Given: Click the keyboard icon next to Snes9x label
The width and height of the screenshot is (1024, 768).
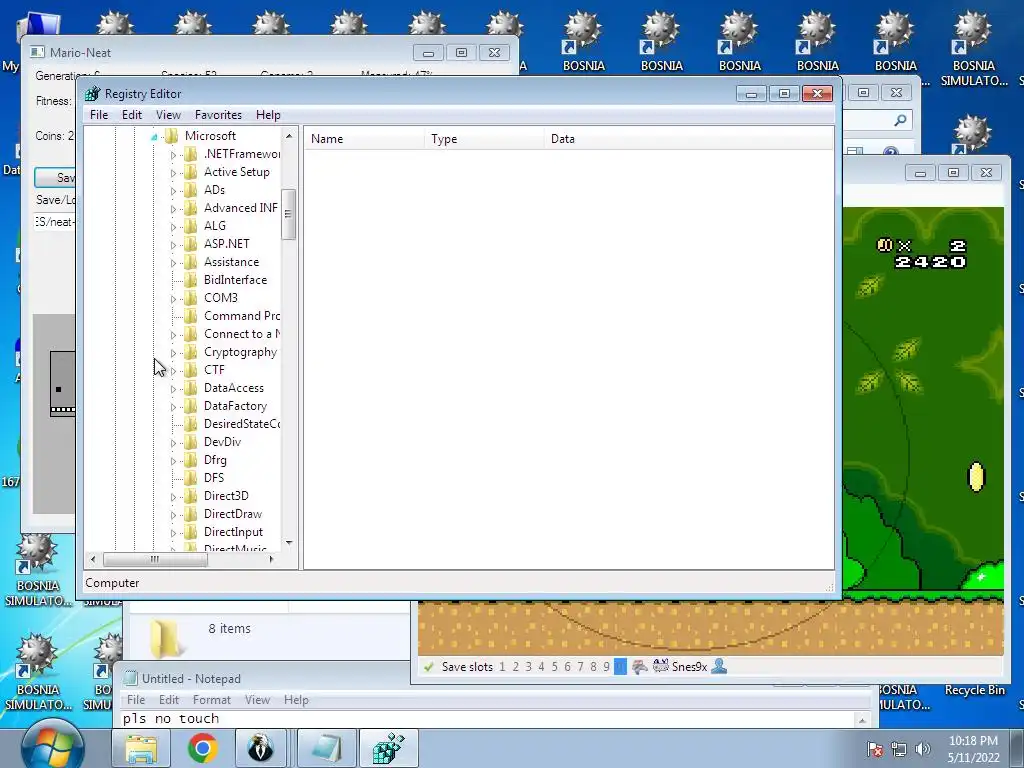Looking at the screenshot, I should [660, 666].
